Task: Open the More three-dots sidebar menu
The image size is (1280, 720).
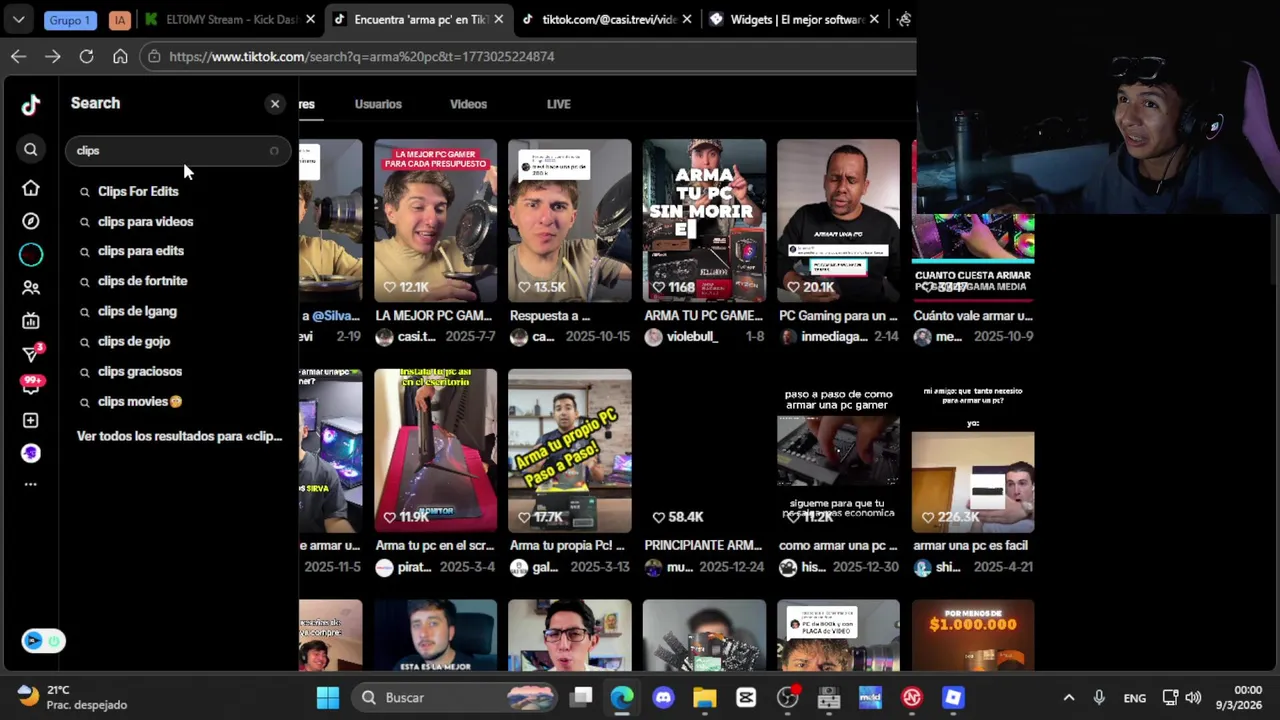Action: pos(31,484)
